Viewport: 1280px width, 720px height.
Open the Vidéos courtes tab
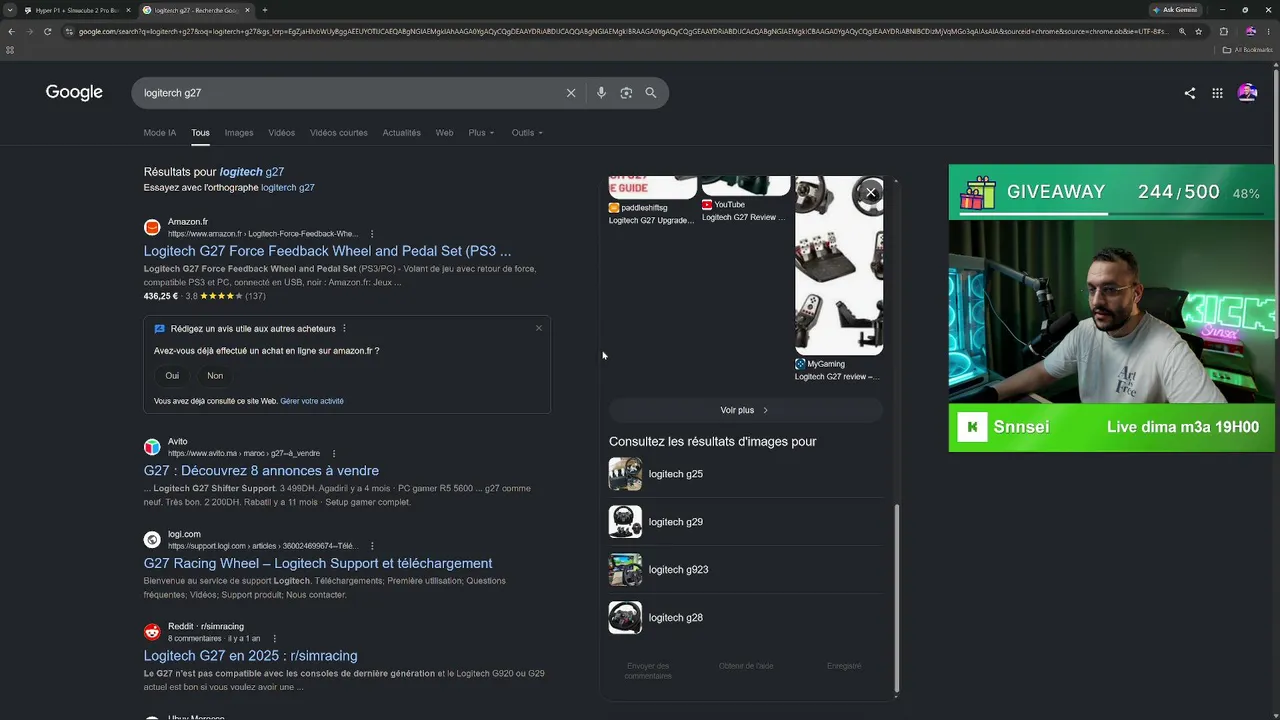coord(339,133)
